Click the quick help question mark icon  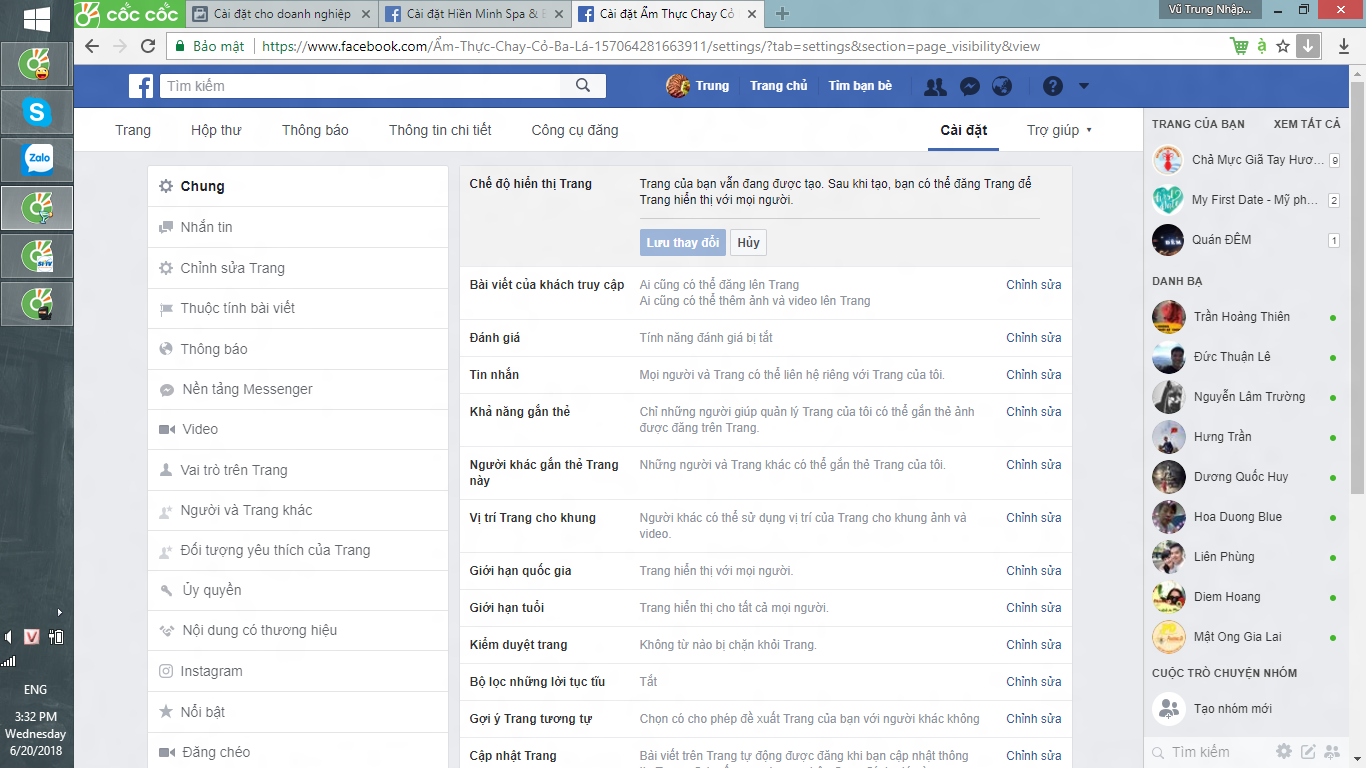(1052, 87)
